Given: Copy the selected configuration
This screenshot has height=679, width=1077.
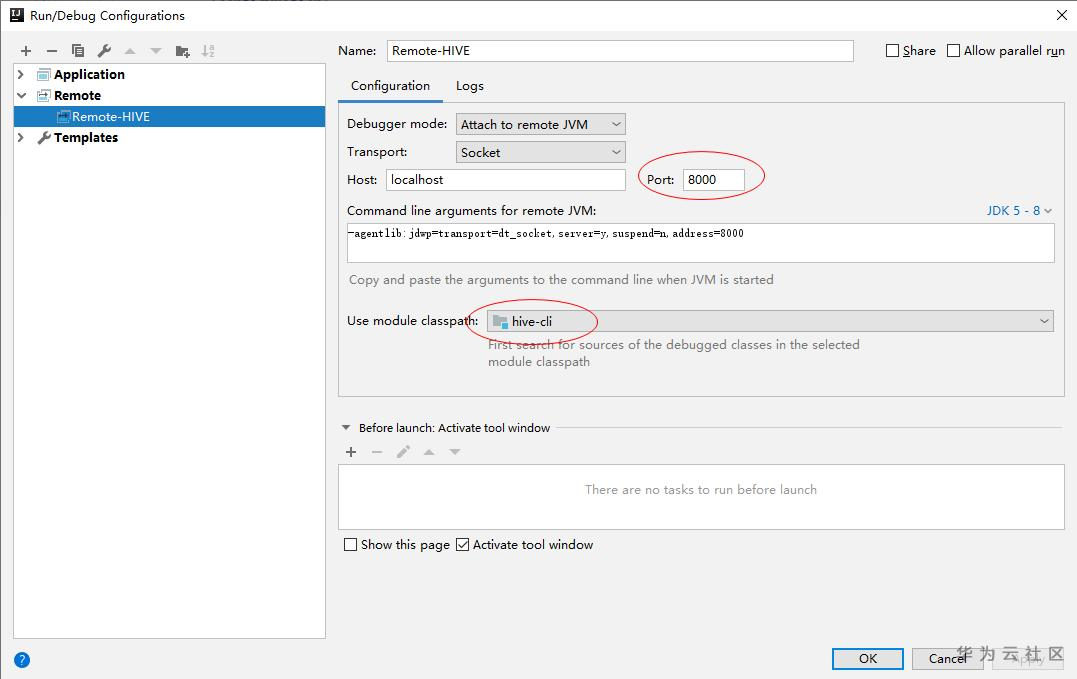Looking at the screenshot, I should 78,51.
